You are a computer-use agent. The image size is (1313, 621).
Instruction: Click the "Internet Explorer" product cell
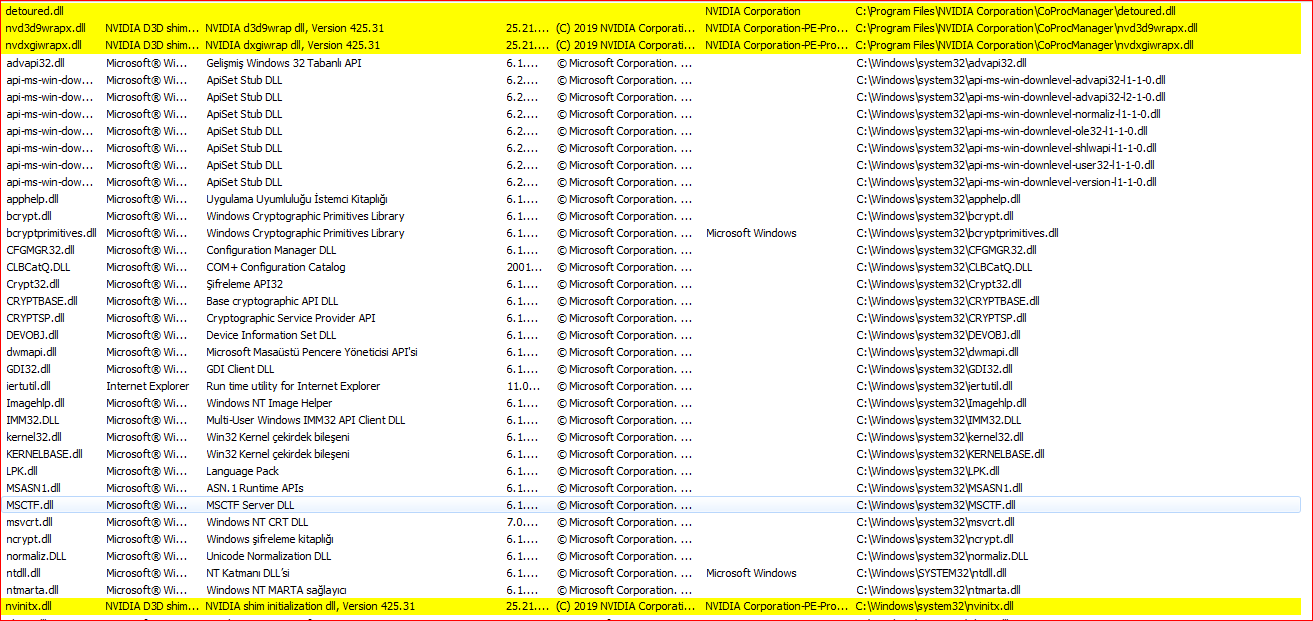(148, 386)
